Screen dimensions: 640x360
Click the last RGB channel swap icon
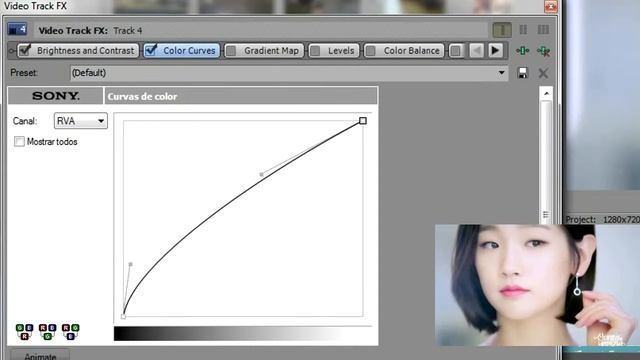(x=71, y=331)
